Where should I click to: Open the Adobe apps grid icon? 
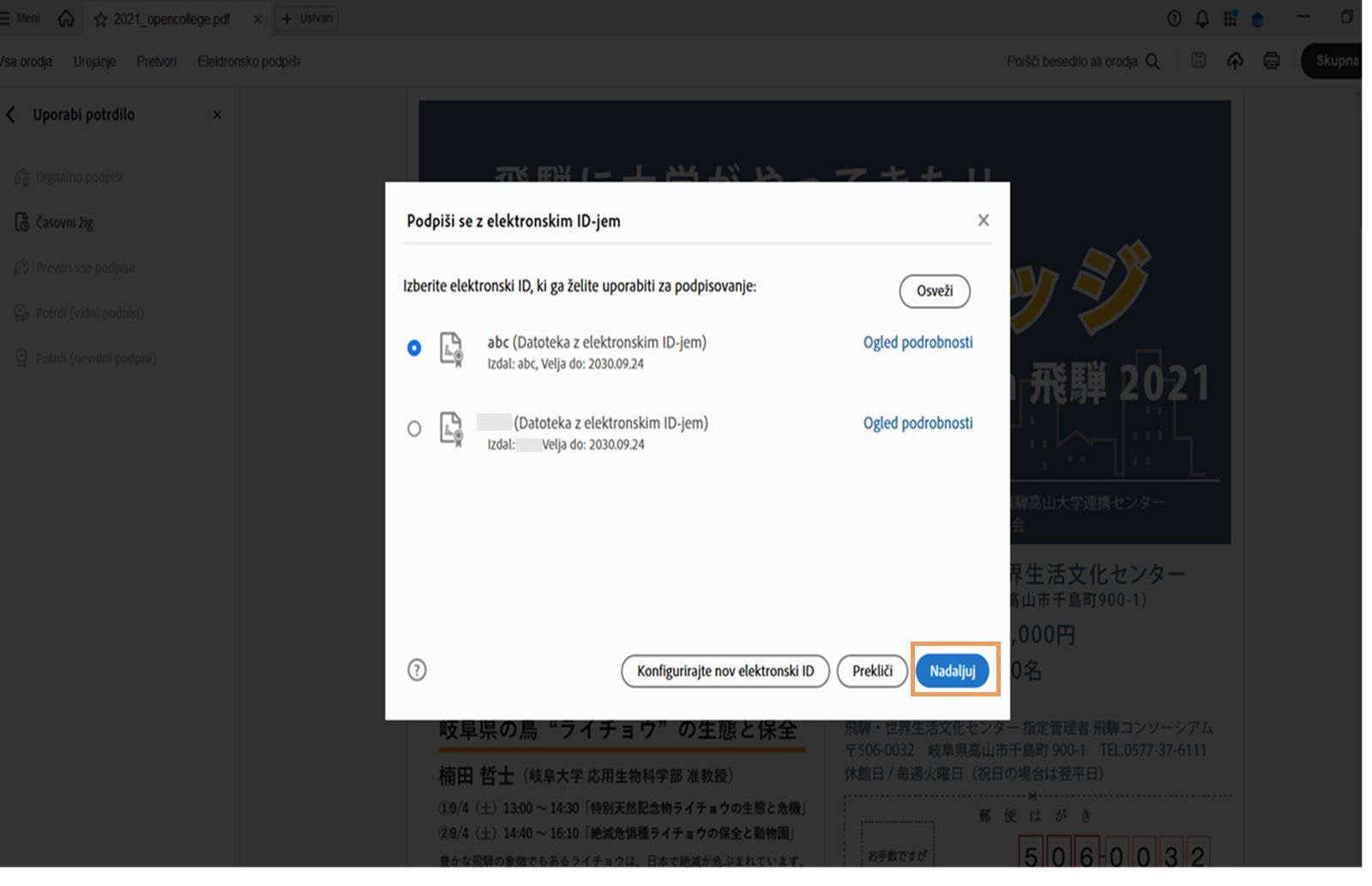1231,18
